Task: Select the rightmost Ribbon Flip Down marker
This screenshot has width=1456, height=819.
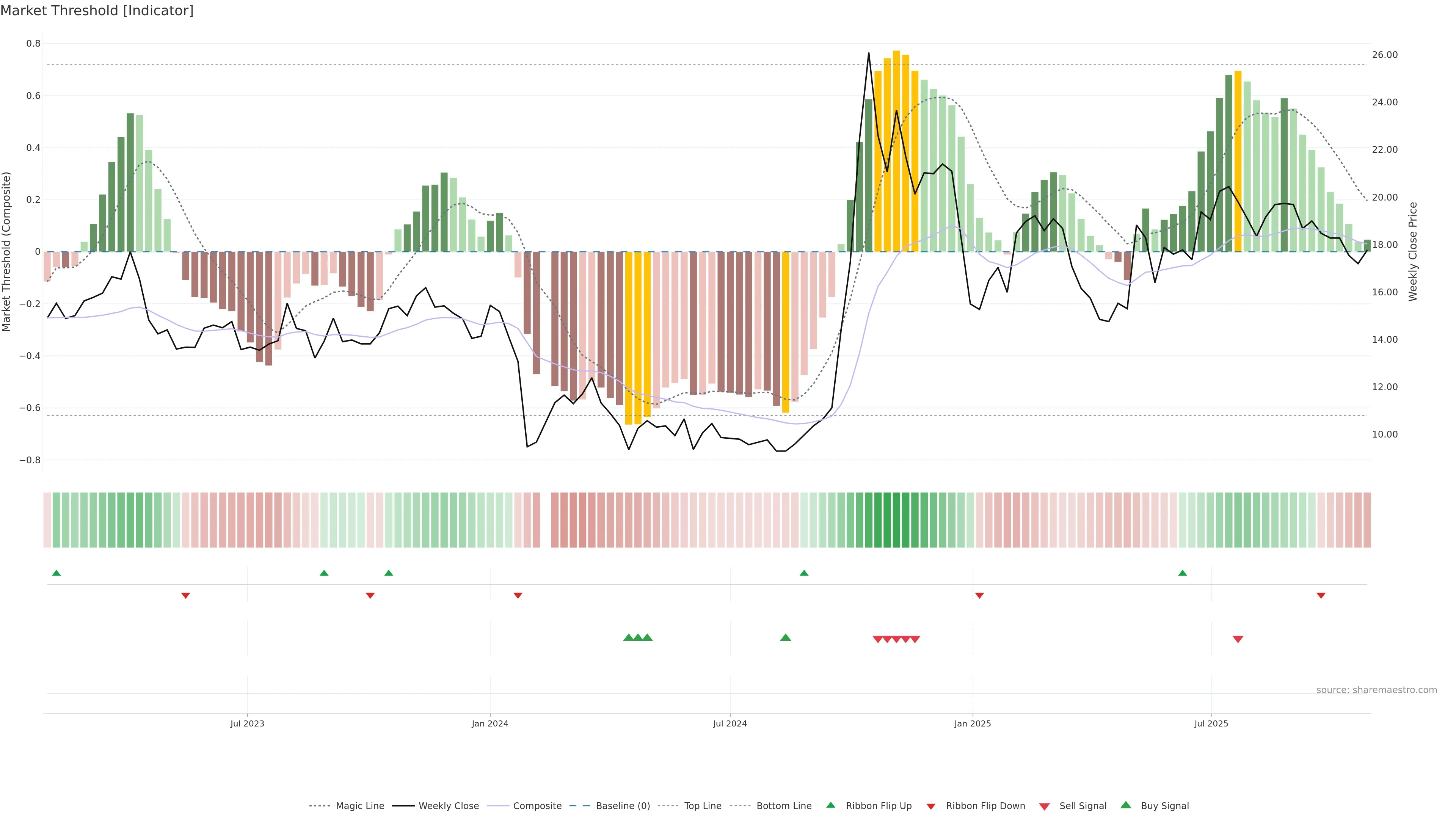Action: coord(1321,596)
